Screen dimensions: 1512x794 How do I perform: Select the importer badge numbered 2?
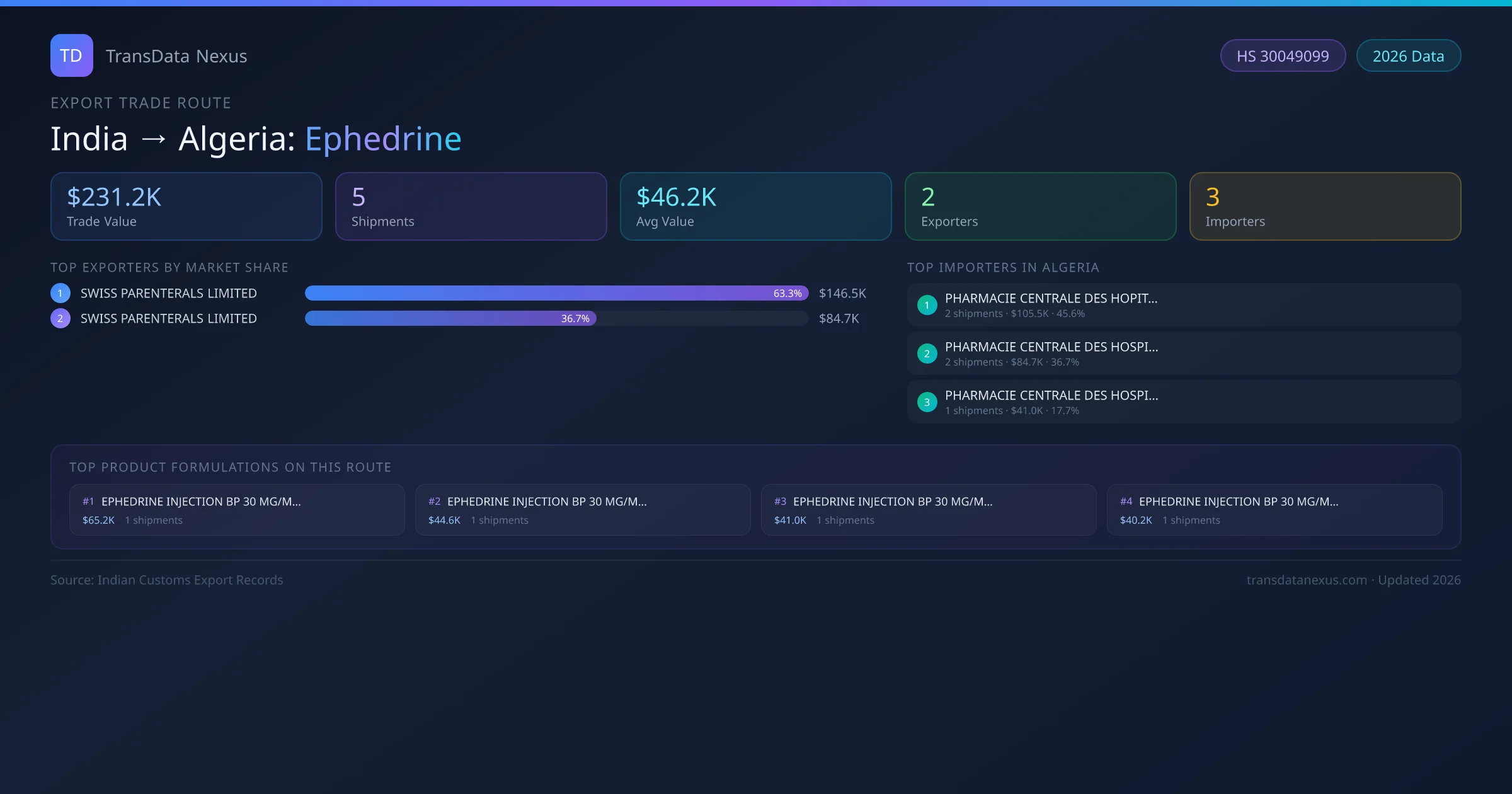[x=927, y=354]
